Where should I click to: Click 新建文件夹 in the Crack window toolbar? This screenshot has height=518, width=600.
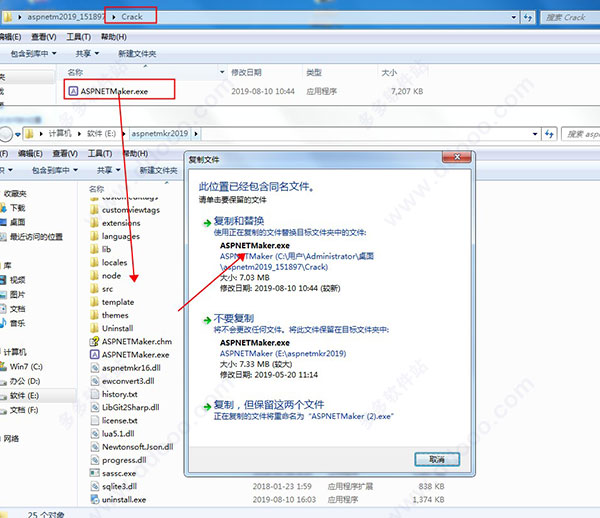(x=137, y=54)
